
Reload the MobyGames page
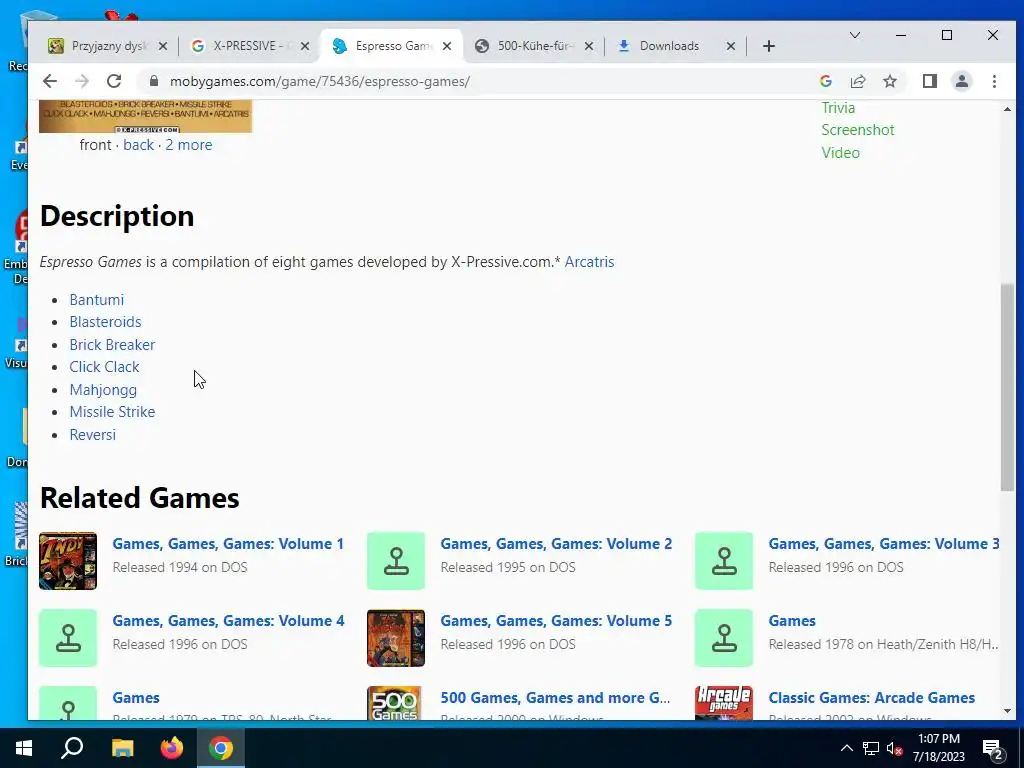coord(114,81)
